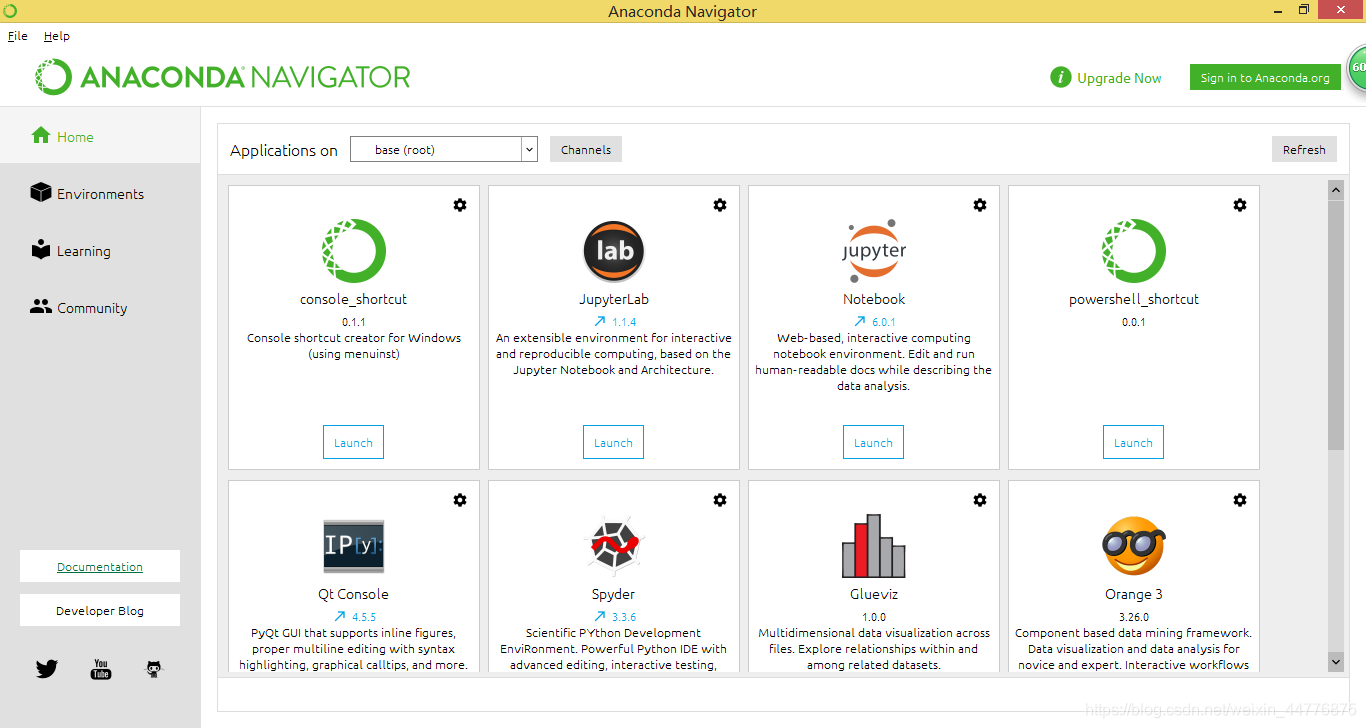Image resolution: width=1366 pixels, height=728 pixels.
Task: Open settings gear on Spyder card
Action: pos(720,500)
